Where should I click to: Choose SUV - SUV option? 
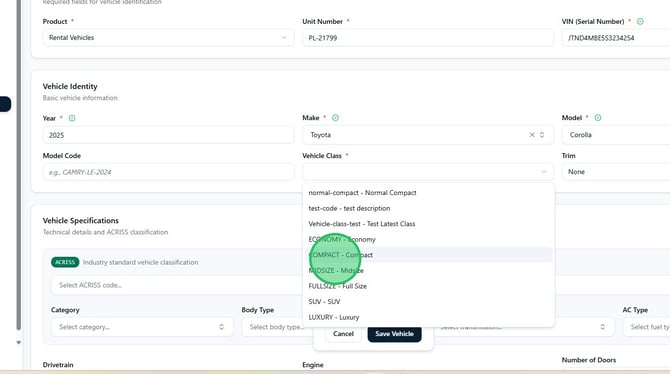pos(428,302)
